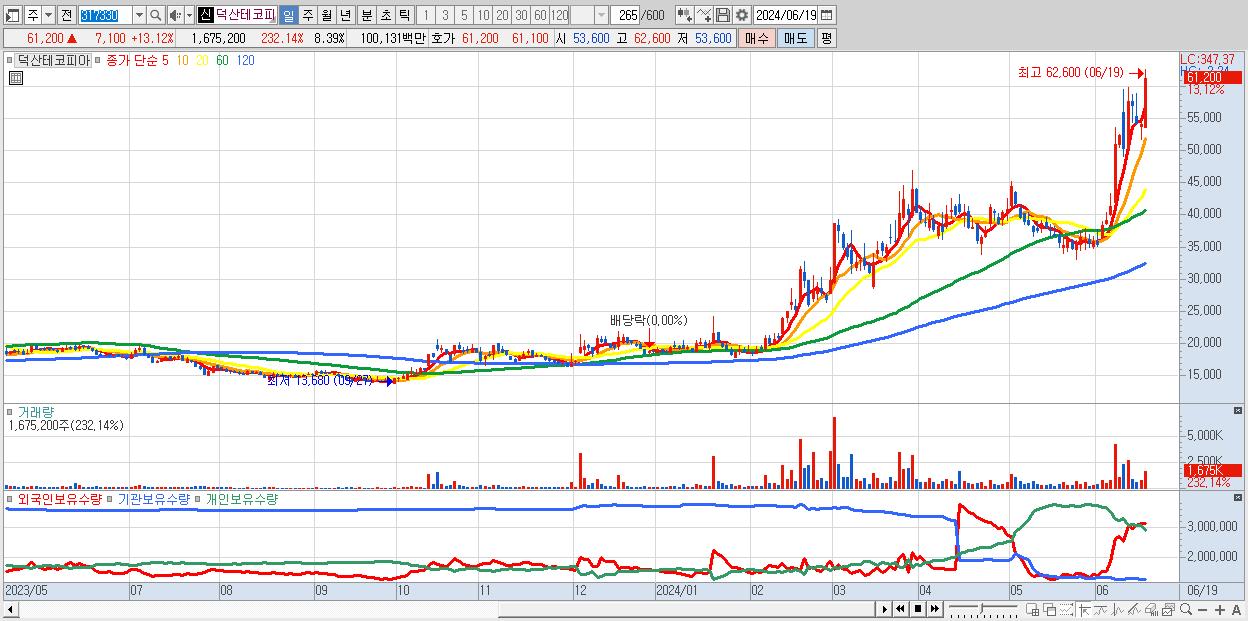
Task: Click the stop square button
Action: pyautogui.click(x=918, y=609)
